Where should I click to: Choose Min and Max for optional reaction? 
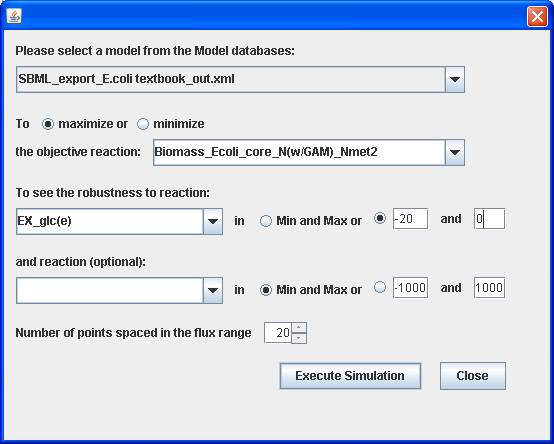click(266, 290)
